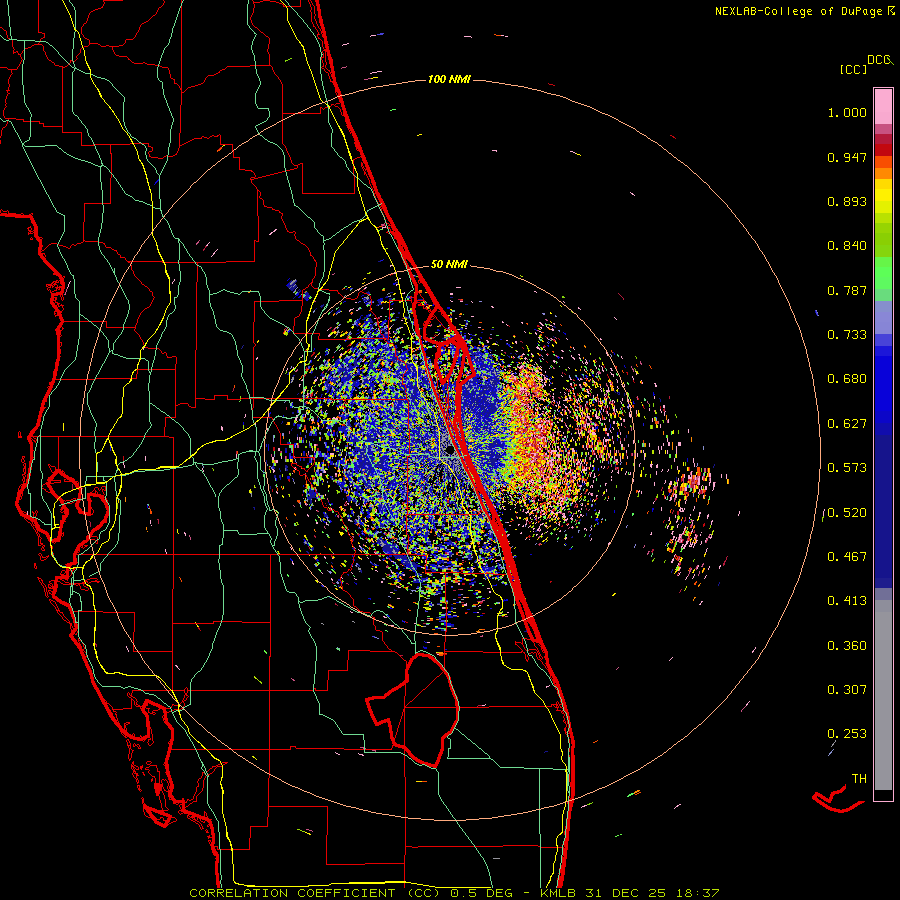Click the NEXLAB-College of DuPage label
The image size is (900, 900).
[798, 11]
